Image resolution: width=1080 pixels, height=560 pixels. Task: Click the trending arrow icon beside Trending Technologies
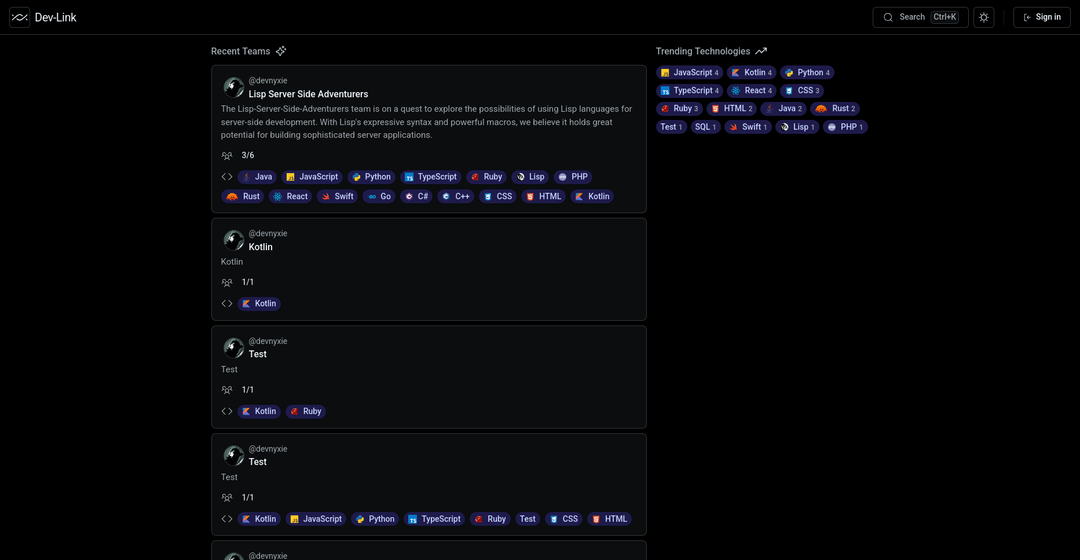(x=761, y=51)
